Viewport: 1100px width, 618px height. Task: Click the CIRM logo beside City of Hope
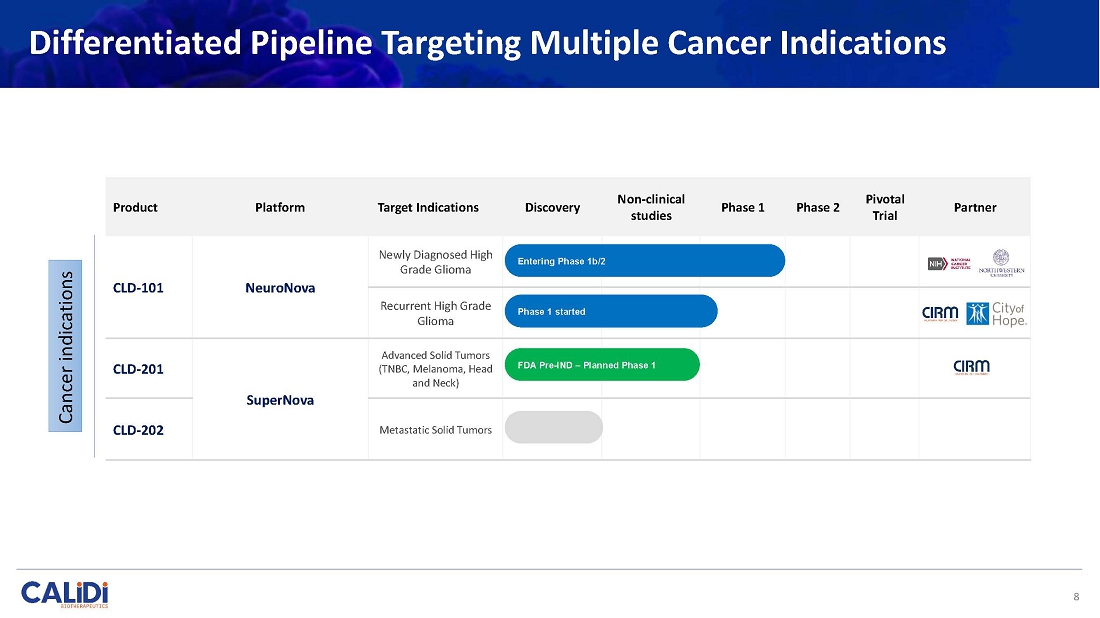(940, 314)
